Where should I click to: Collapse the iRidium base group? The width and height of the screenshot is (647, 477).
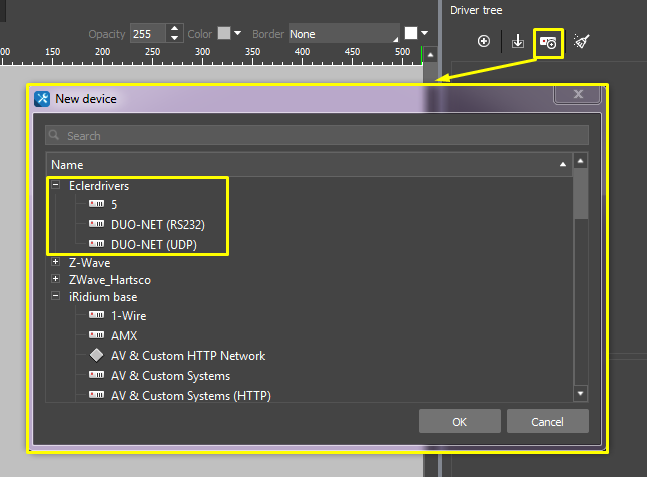56,297
